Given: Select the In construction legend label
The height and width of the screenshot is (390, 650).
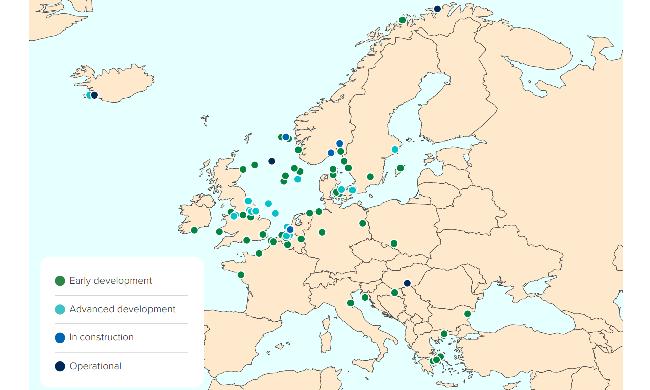Looking at the screenshot, I should pos(101,337).
